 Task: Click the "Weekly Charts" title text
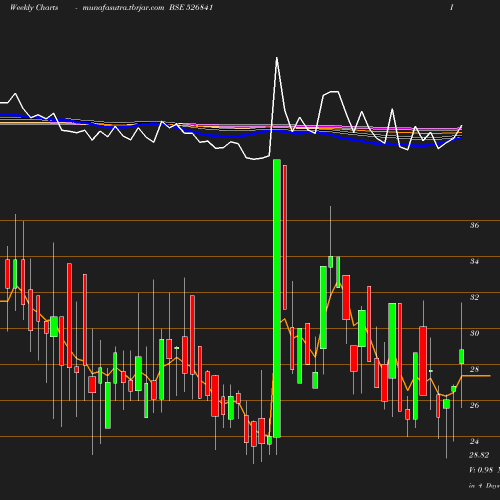34,7
